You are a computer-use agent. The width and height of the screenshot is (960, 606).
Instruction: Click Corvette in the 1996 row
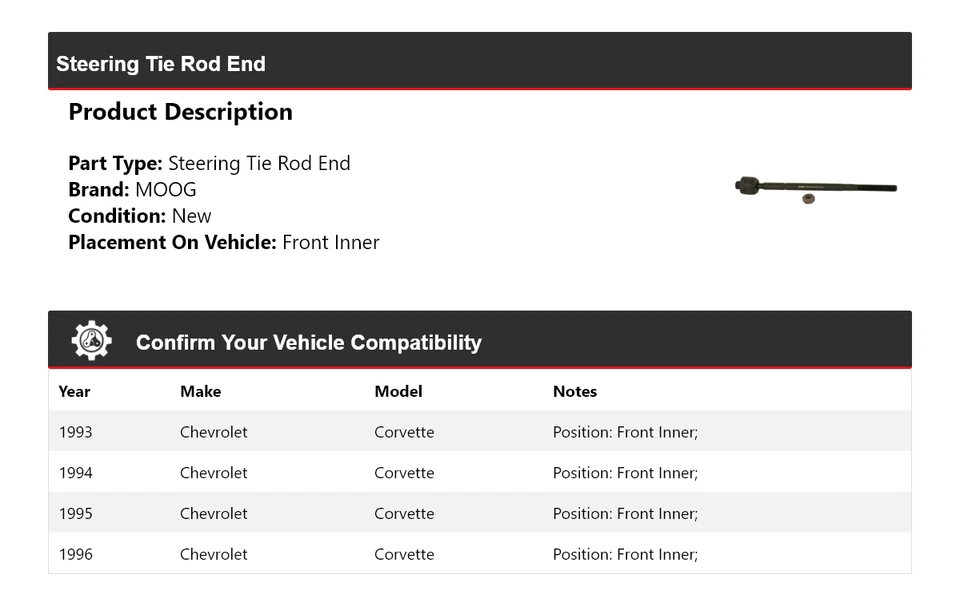tap(404, 554)
